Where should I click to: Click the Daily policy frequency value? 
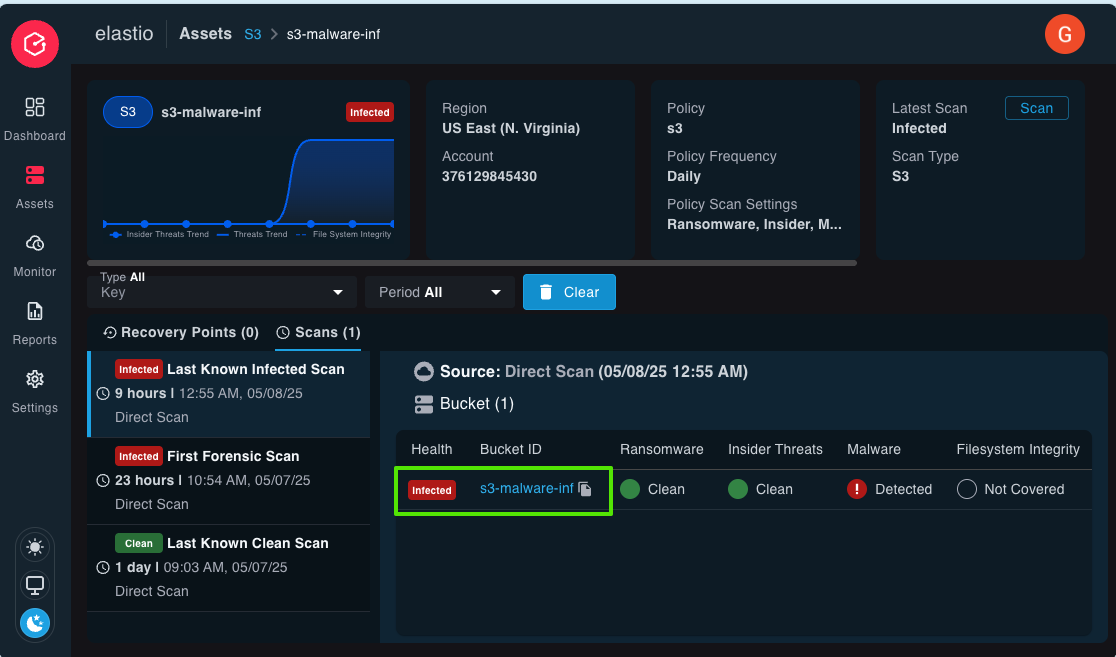pyautogui.click(x=684, y=177)
